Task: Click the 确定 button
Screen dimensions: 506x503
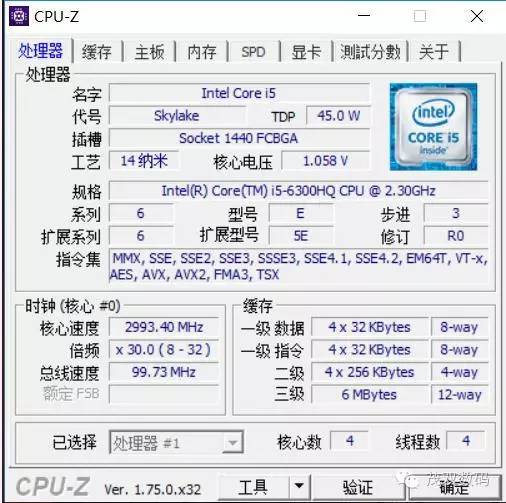Action: (x=455, y=487)
